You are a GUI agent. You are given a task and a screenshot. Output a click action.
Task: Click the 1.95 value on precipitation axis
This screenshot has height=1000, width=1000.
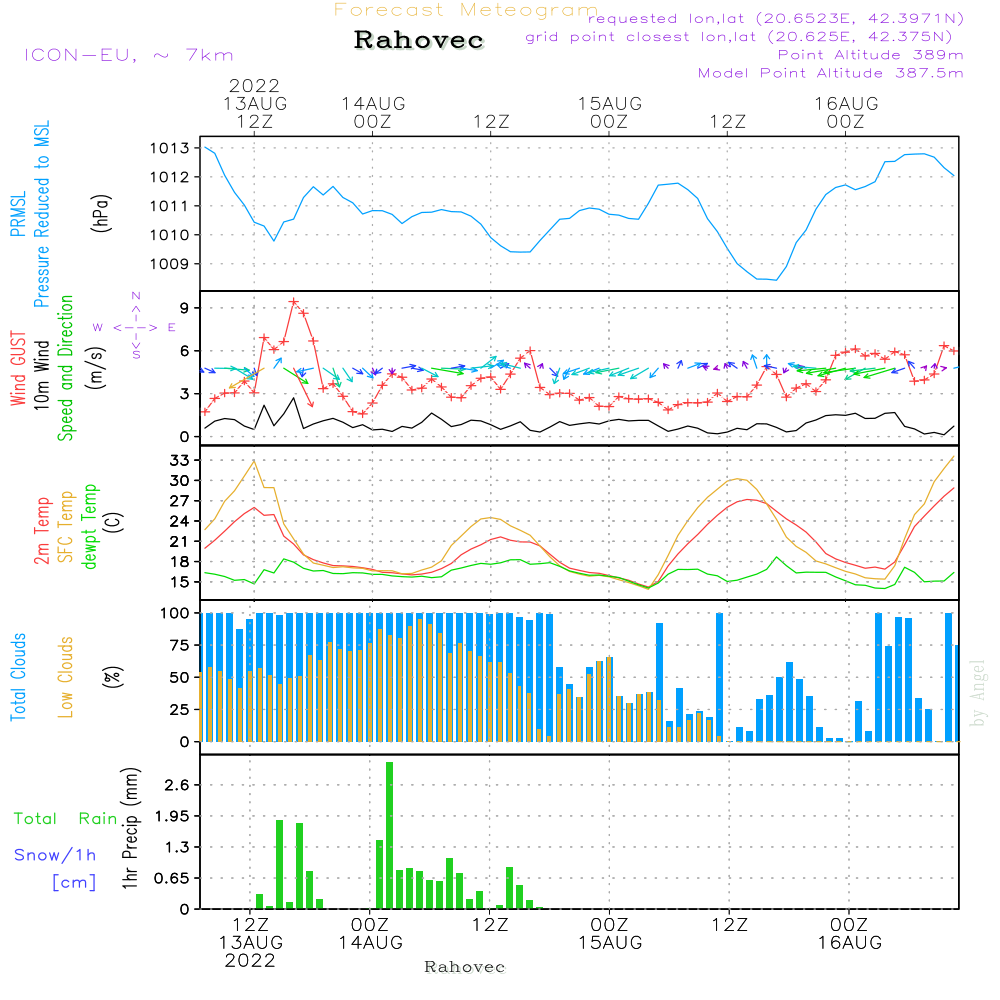pyautogui.click(x=172, y=816)
